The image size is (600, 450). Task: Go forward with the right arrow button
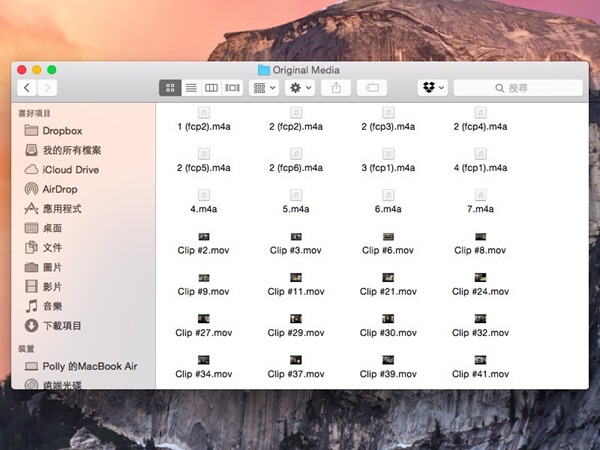coord(47,88)
